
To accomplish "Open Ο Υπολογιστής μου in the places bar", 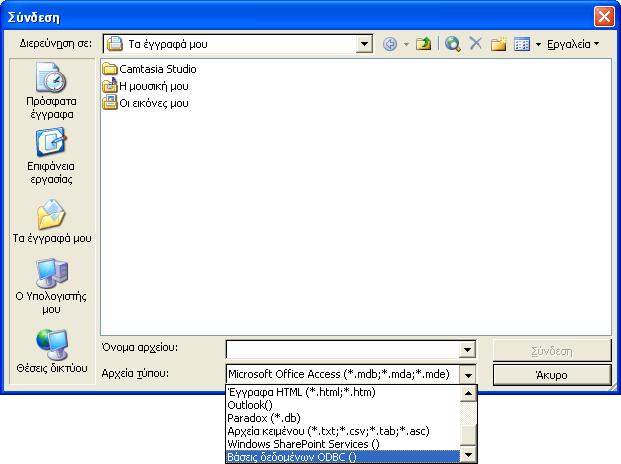I will pyautogui.click(x=51, y=286).
